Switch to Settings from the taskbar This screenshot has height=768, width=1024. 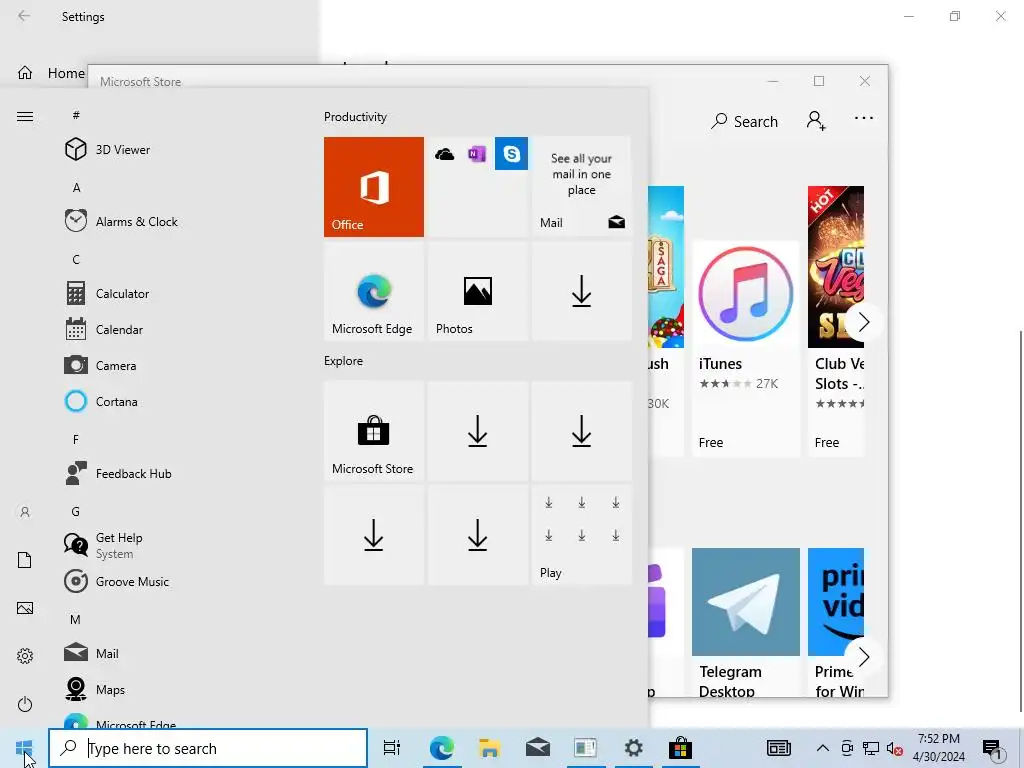pos(633,748)
